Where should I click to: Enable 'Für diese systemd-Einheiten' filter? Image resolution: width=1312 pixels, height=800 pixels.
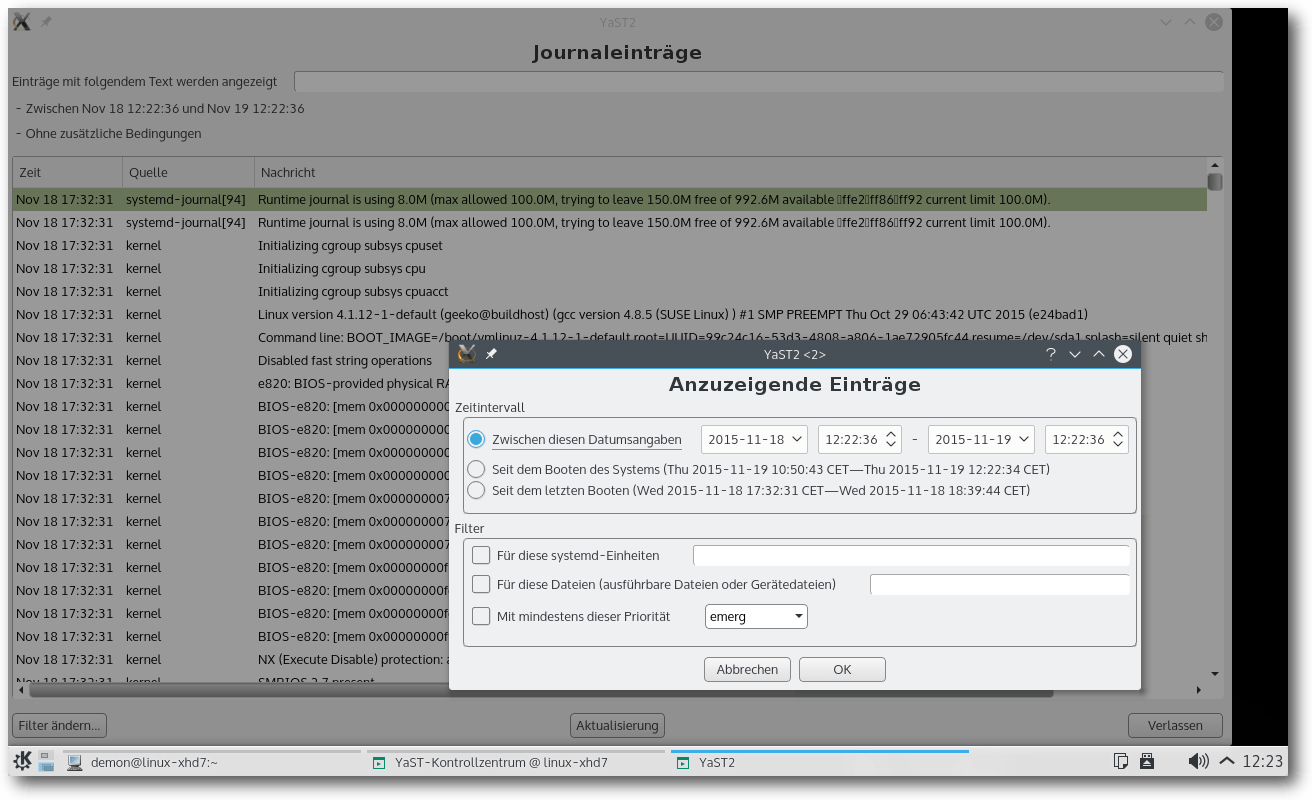(x=481, y=555)
